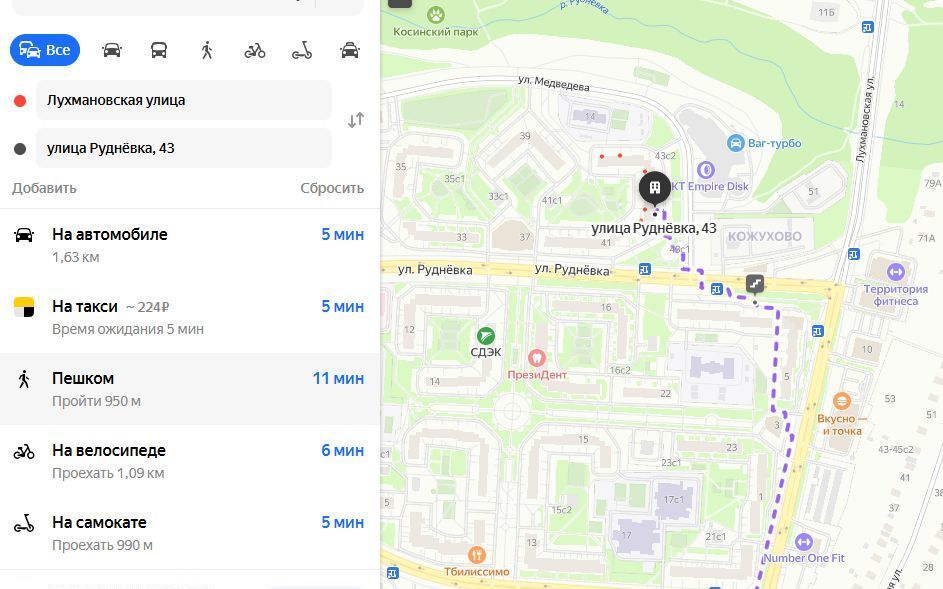Edit the Лухмановская улица start field
The height and width of the screenshot is (589, 943).
tap(183, 100)
